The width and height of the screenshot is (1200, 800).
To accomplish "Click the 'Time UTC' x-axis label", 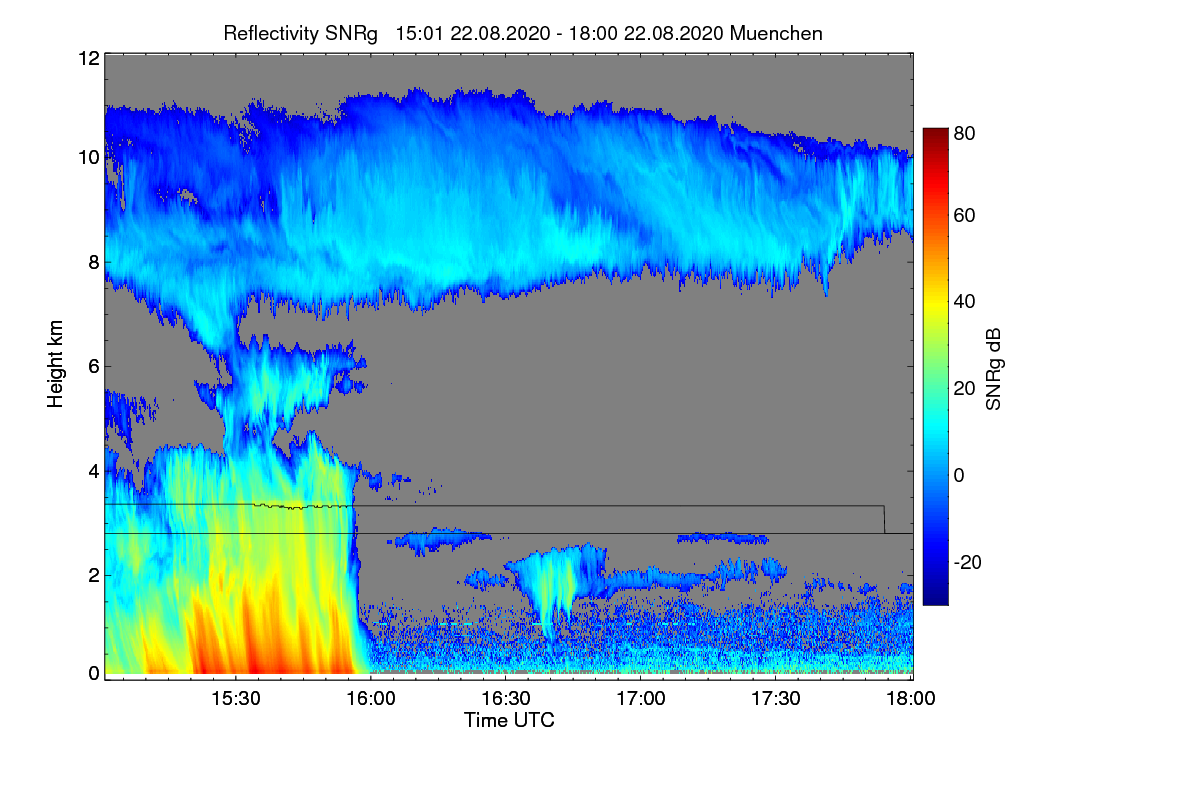I will pos(509,721).
